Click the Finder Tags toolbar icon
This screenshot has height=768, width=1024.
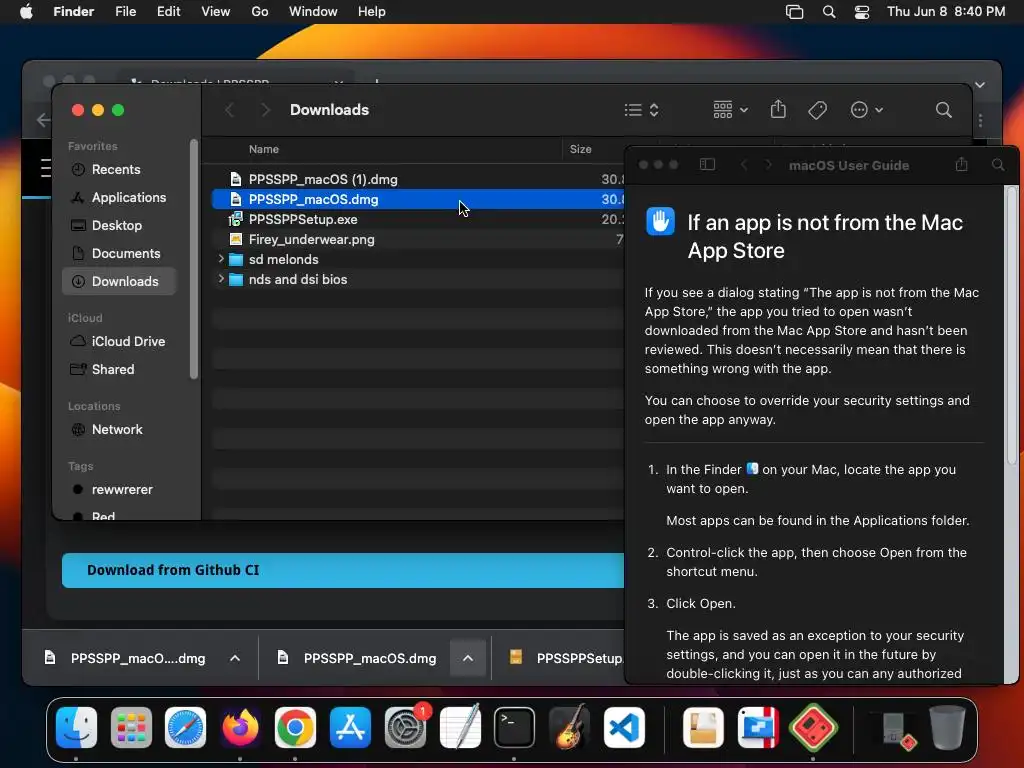click(x=818, y=110)
